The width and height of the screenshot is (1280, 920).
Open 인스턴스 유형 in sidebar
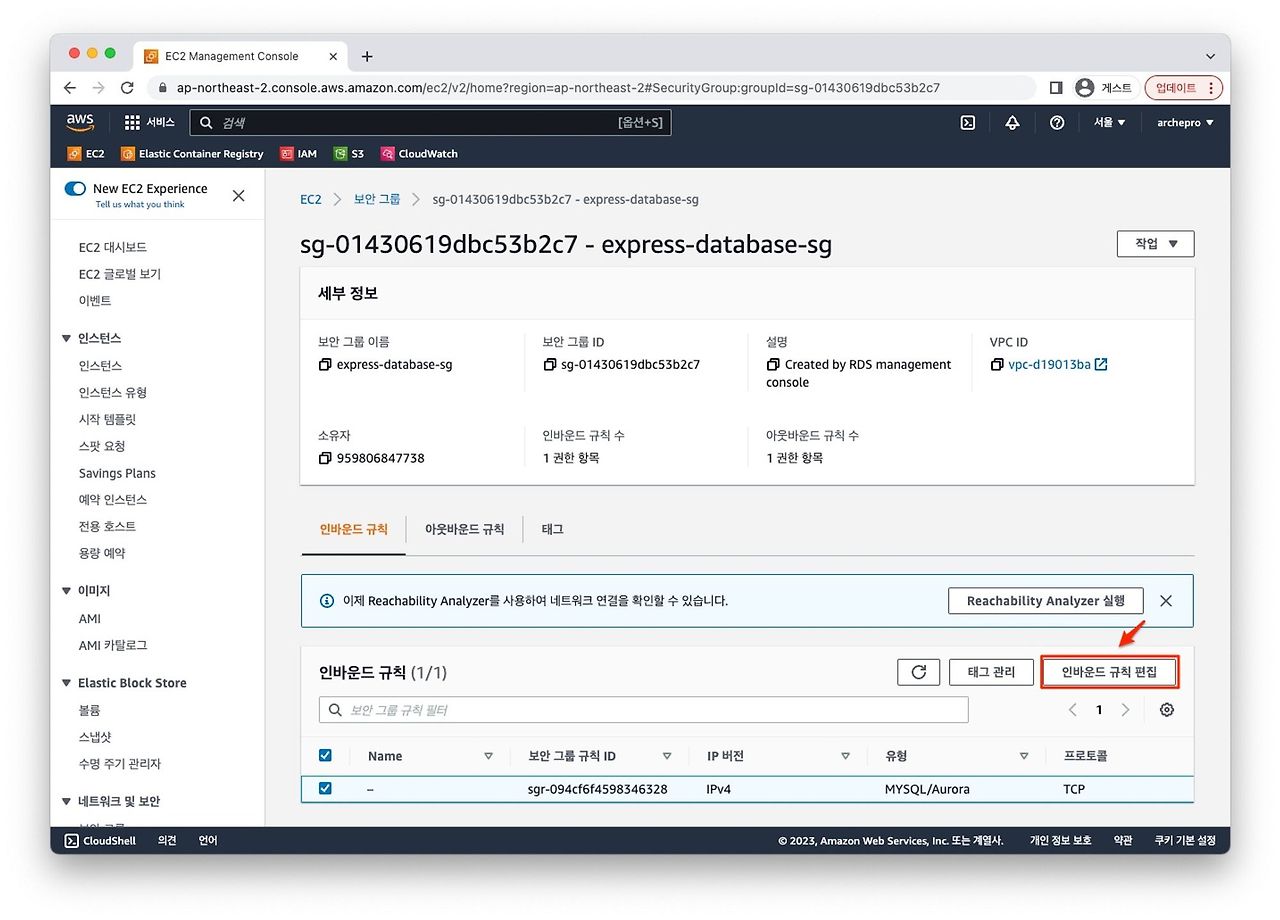coord(113,392)
